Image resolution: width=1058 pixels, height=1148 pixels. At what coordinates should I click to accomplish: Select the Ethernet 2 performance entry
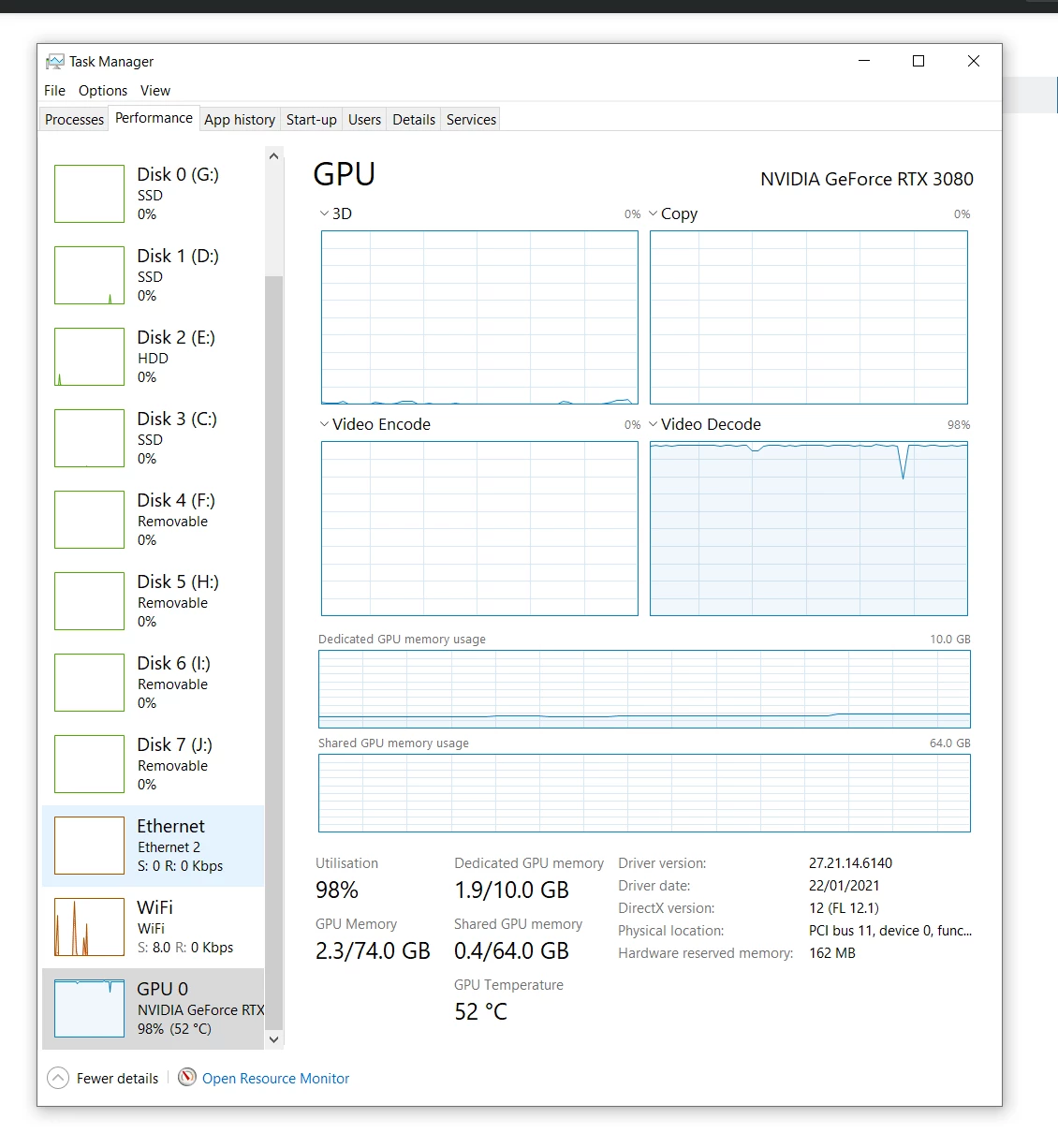(x=154, y=846)
